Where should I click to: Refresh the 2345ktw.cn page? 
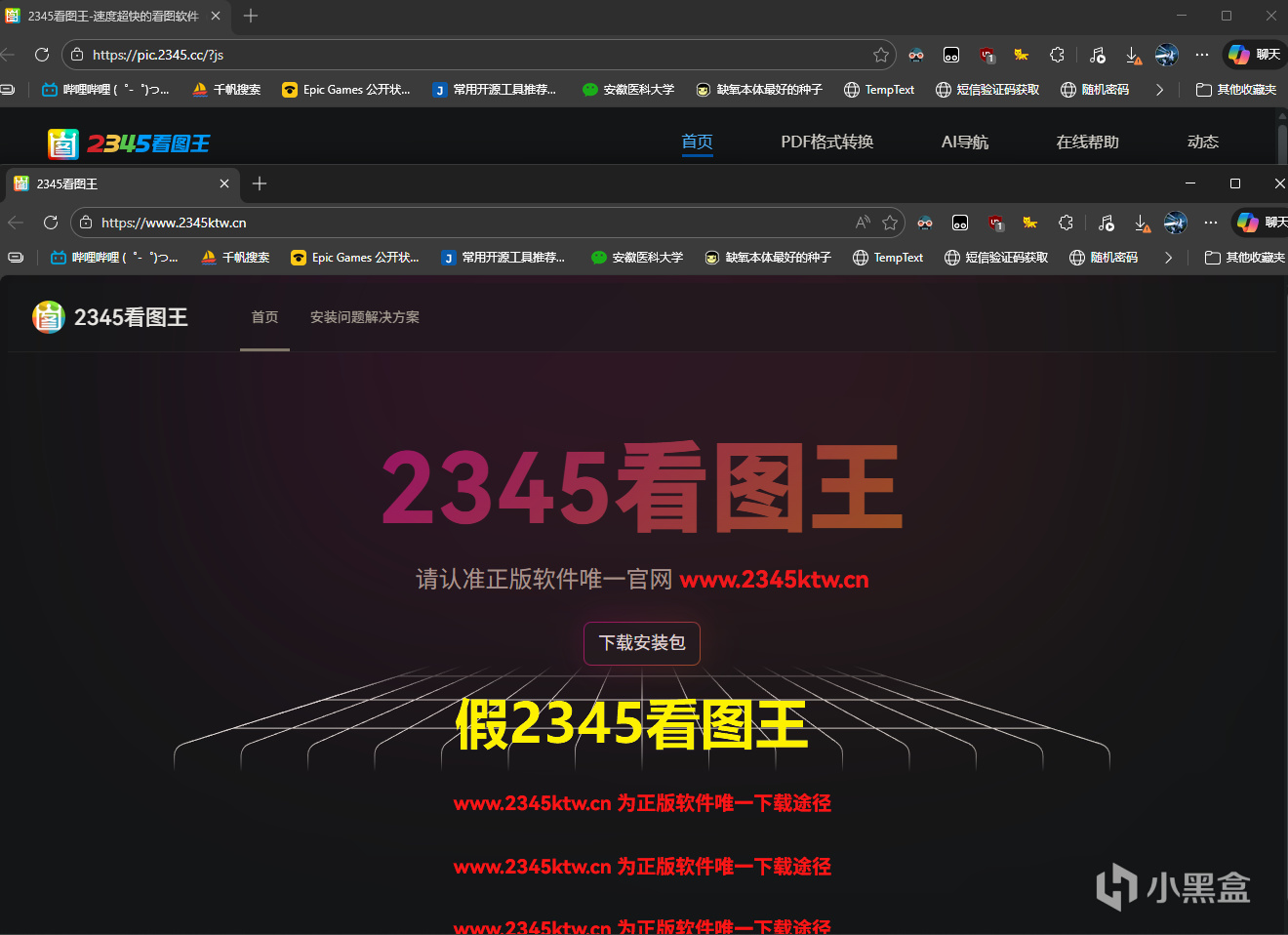(51, 223)
